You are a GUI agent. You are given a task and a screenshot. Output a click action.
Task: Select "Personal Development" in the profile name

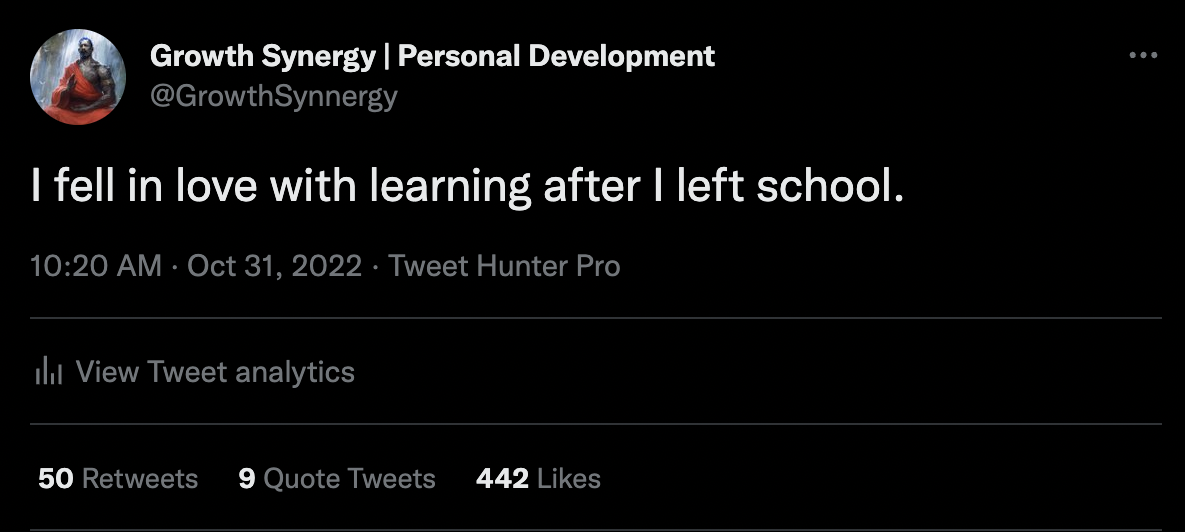click(556, 56)
